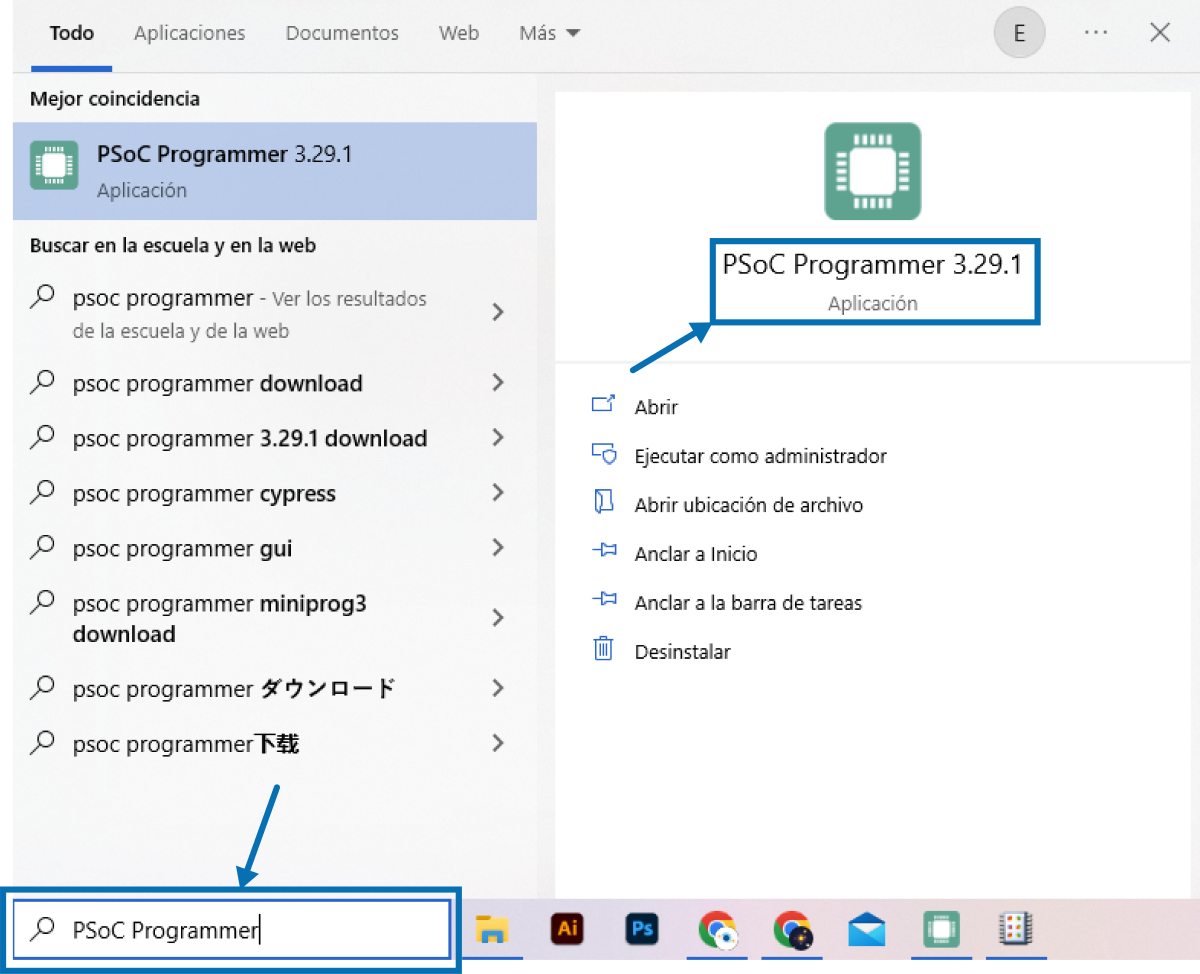Select Anclar a Inicio

pos(696,553)
